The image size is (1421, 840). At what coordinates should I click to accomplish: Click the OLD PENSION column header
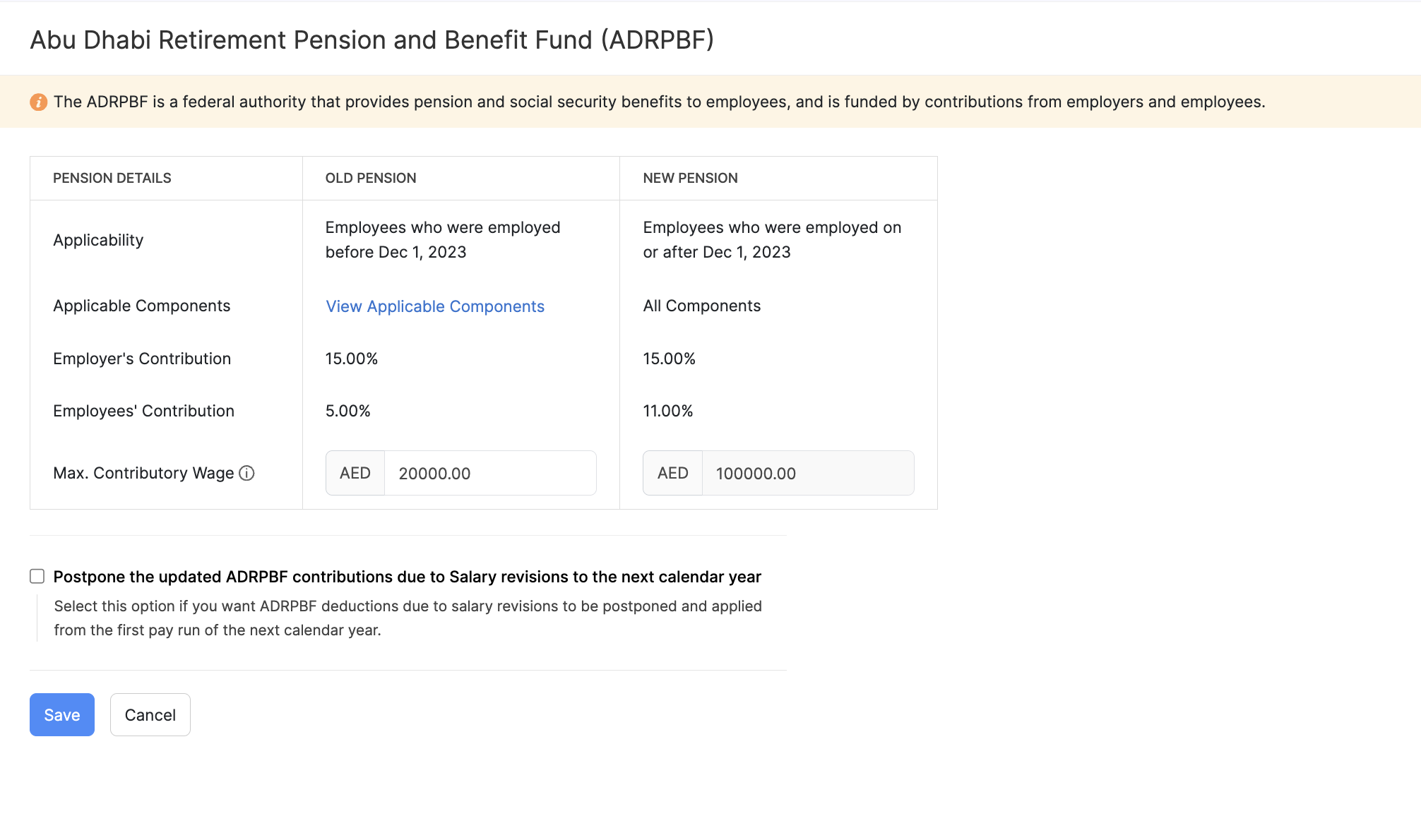click(371, 178)
